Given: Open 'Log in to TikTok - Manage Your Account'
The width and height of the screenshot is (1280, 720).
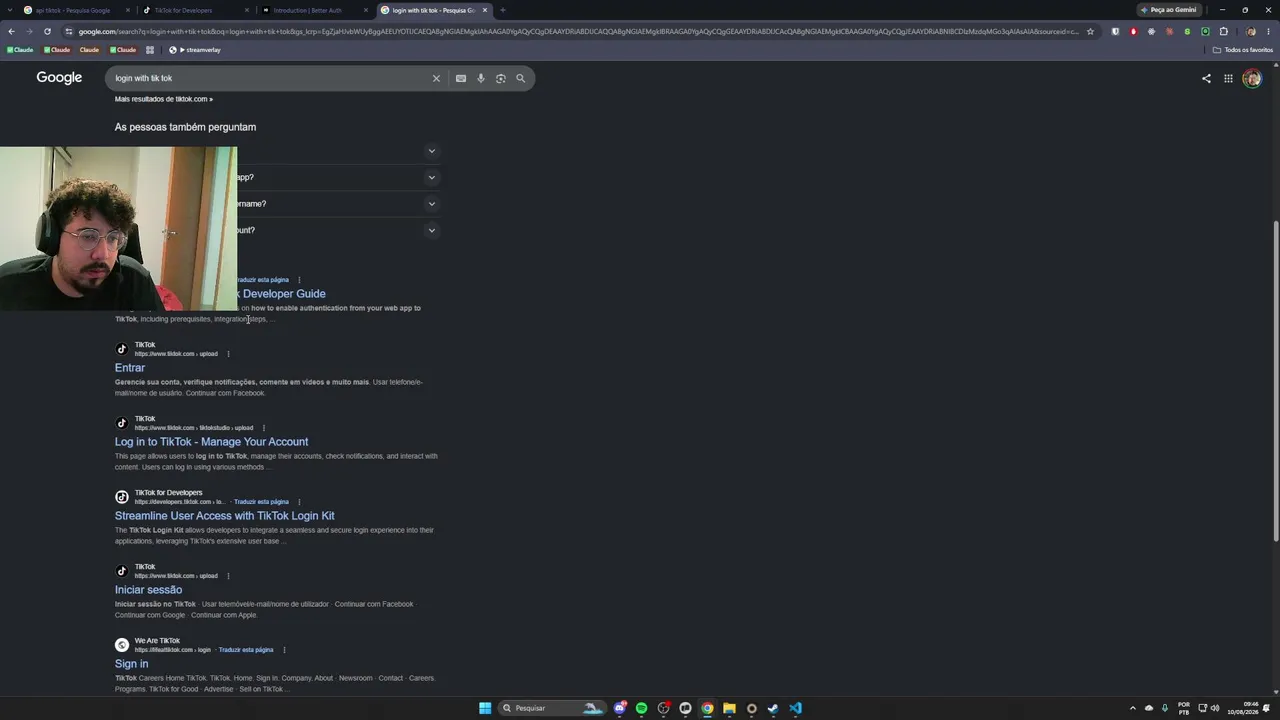Looking at the screenshot, I should tap(212, 442).
